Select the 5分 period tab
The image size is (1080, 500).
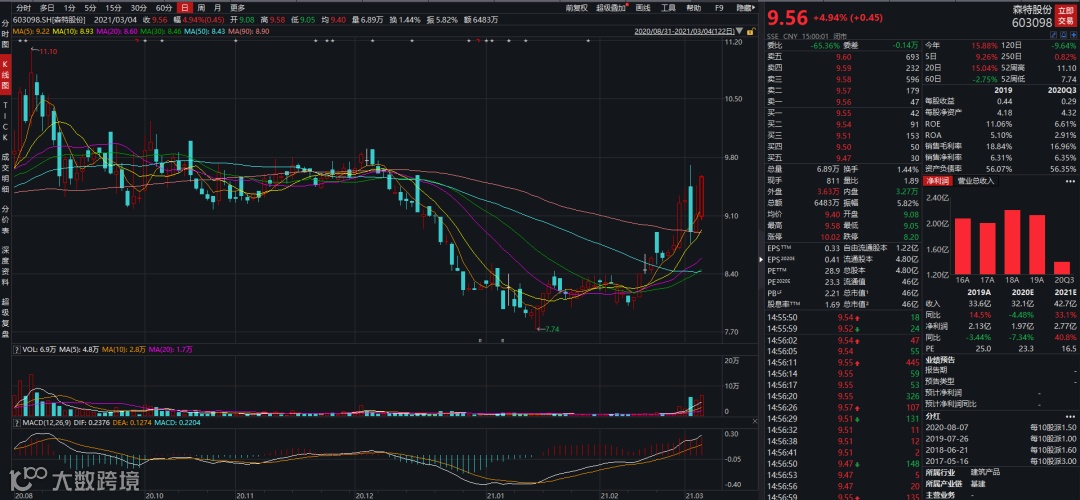(x=90, y=8)
